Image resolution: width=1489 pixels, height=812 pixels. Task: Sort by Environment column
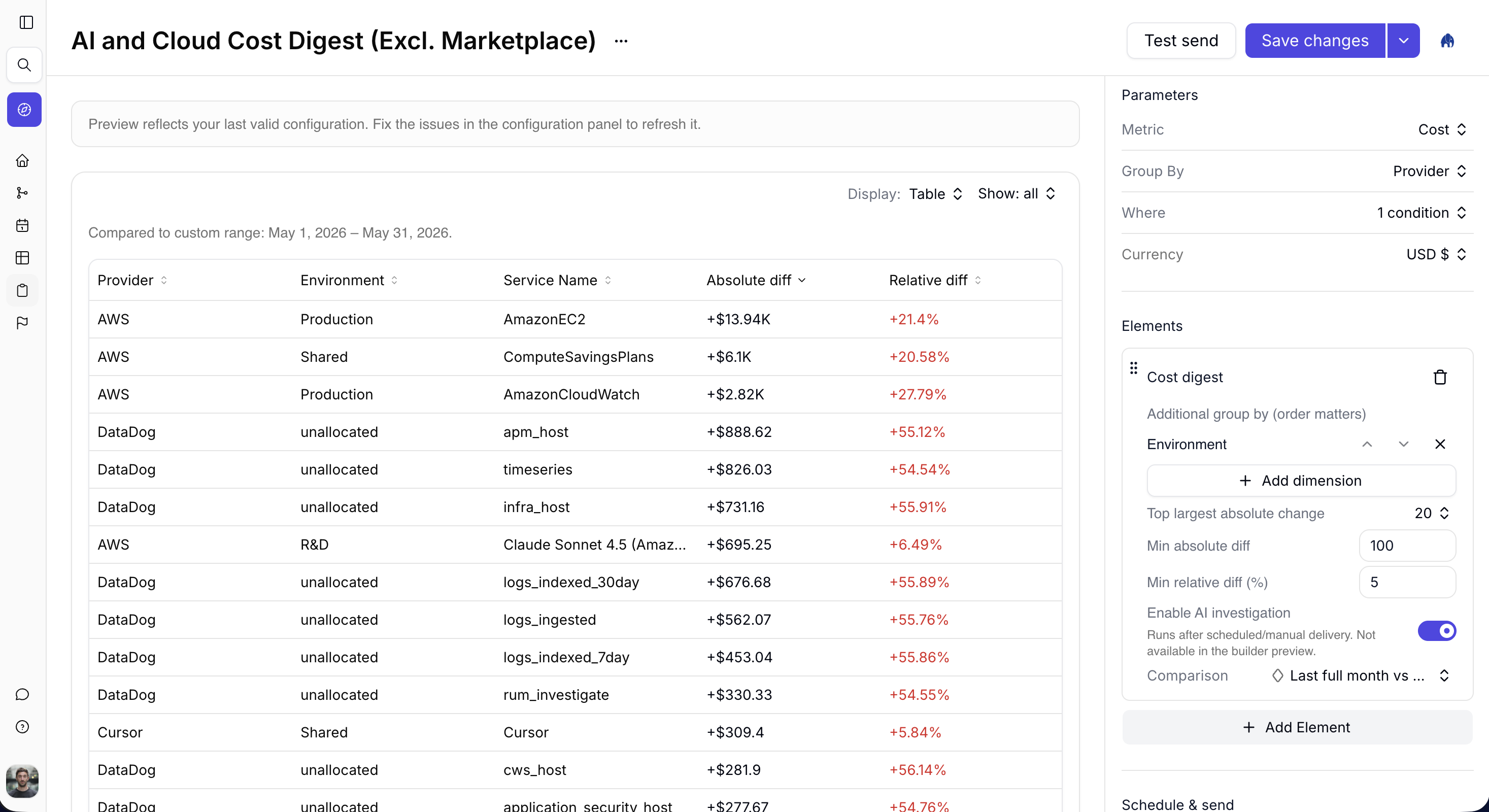pos(349,280)
